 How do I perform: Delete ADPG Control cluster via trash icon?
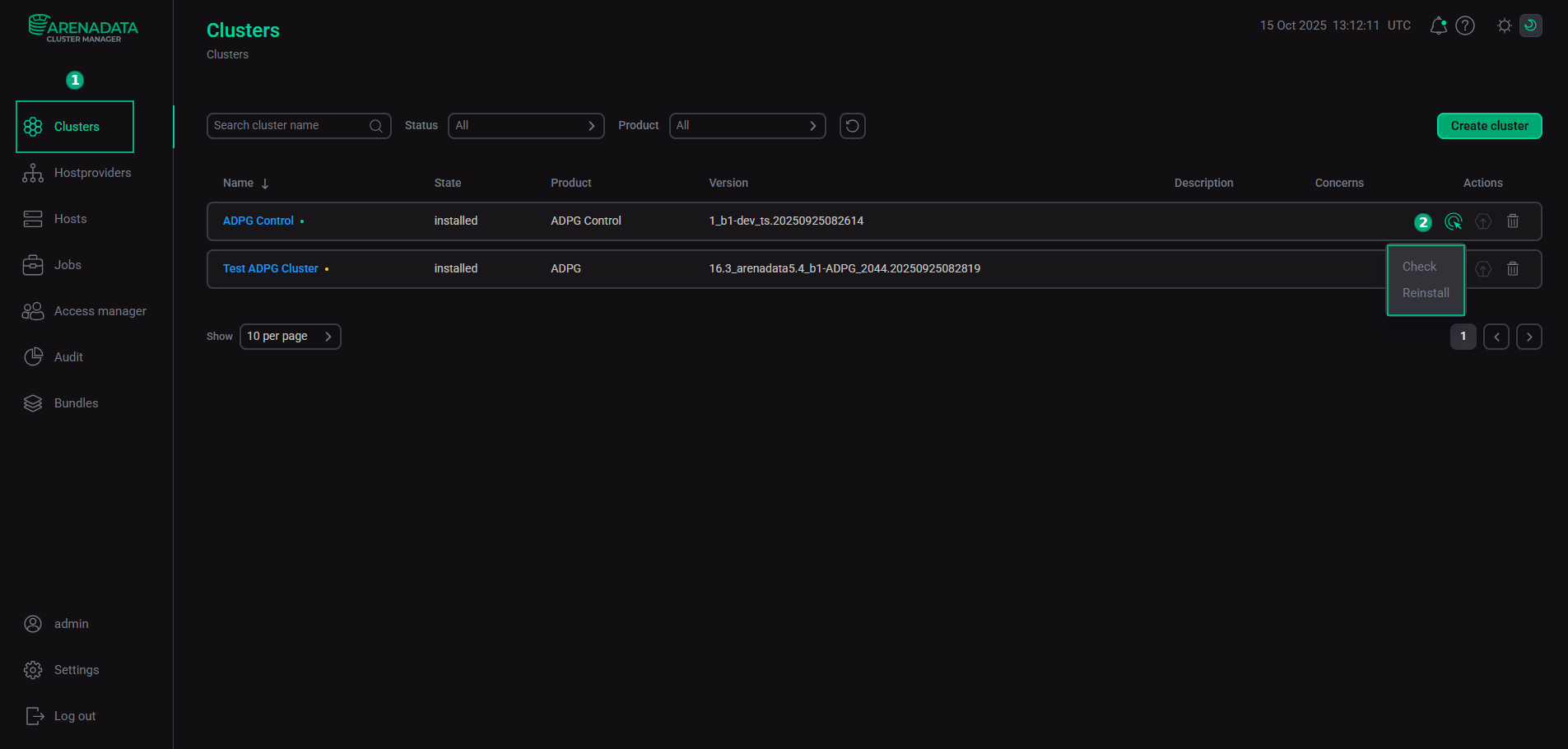[x=1512, y=221]
